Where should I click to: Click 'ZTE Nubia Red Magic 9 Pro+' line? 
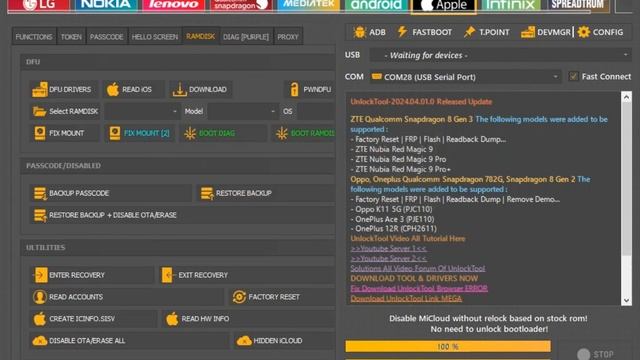400,169
